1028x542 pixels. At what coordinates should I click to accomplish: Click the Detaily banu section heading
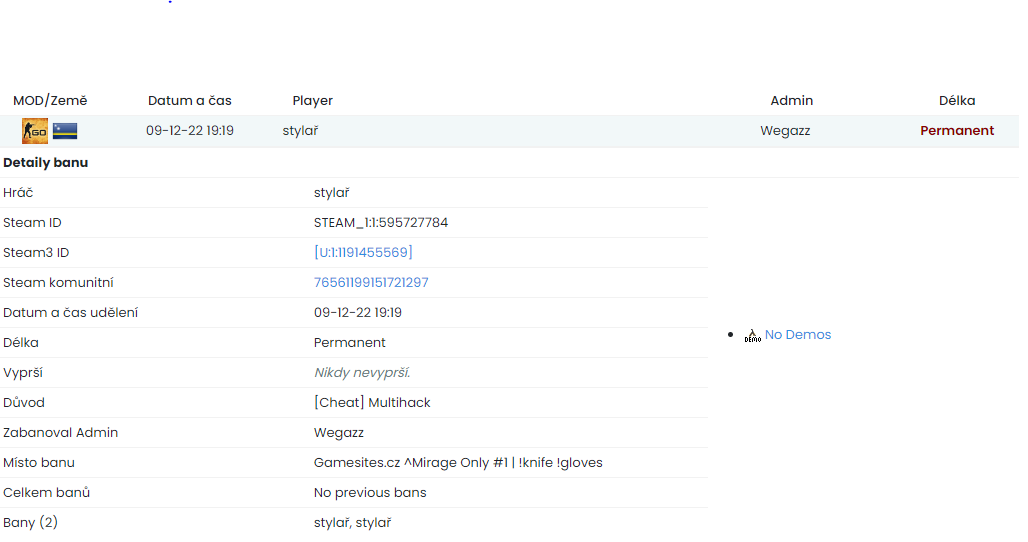pyautogui.click(x=46, y=163)
